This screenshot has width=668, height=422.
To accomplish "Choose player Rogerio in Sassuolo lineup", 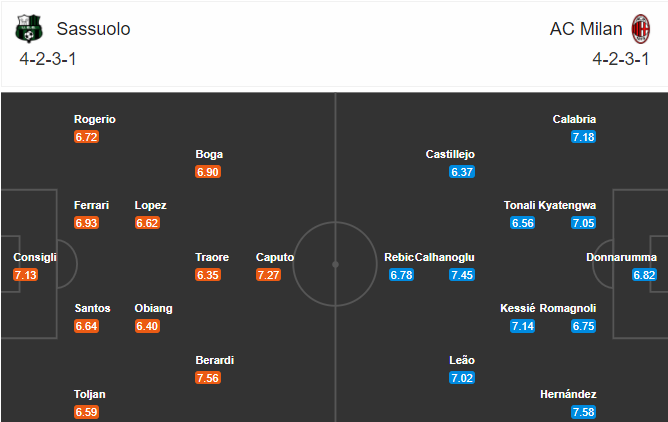I will click(95, 119).
